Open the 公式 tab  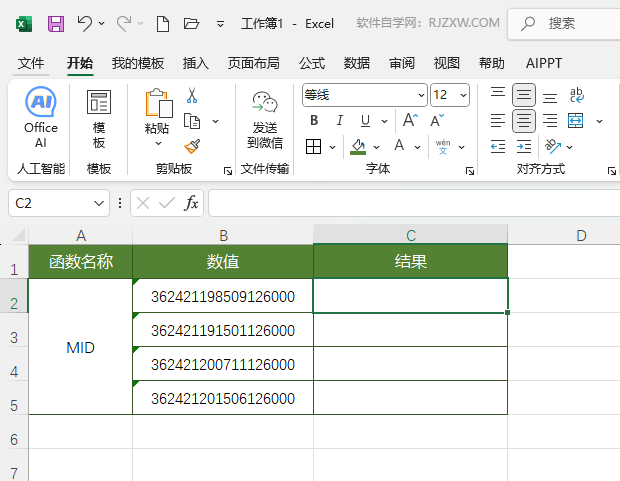[x=312, y=63]
